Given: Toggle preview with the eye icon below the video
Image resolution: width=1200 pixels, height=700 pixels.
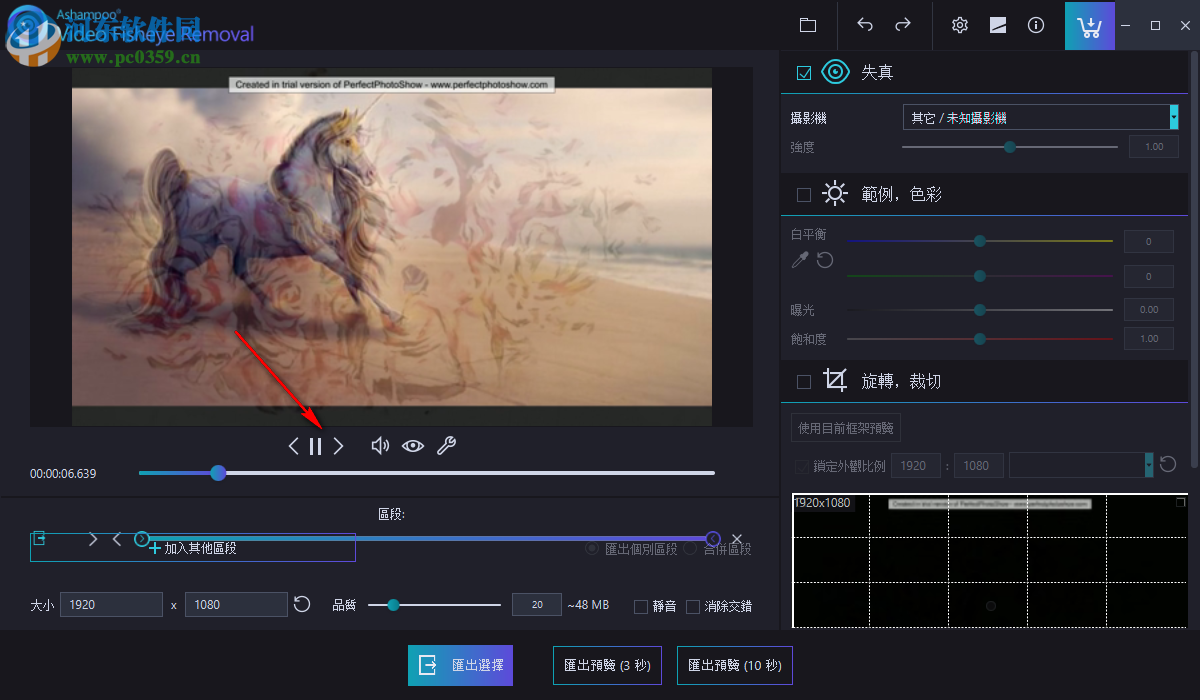Looking at the screenshot, I should (413, 446).
